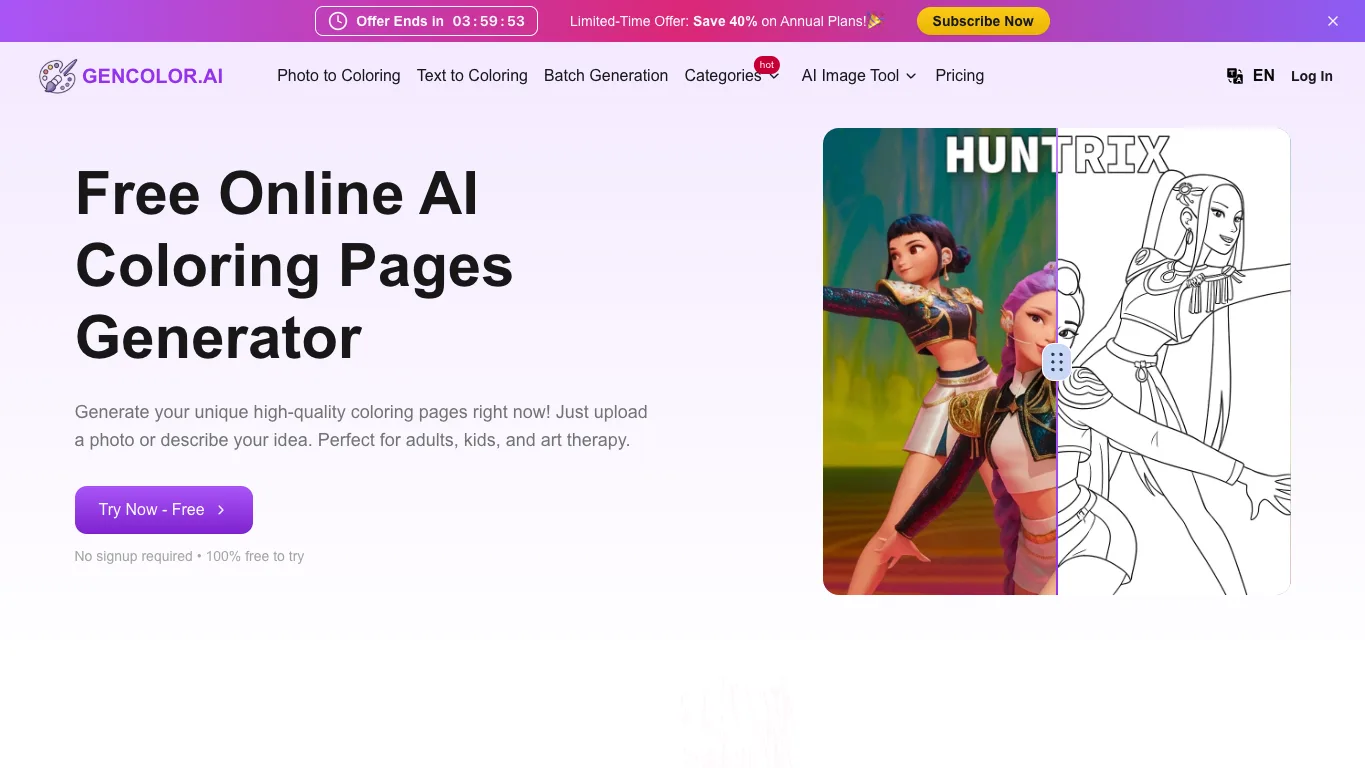
Task: Open the Pricing page
Action: click(960, 76)
